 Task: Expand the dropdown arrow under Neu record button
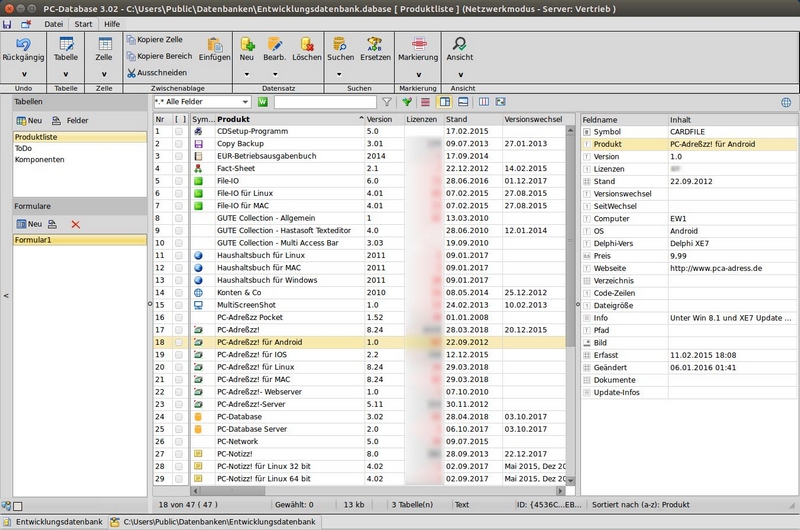247,74
